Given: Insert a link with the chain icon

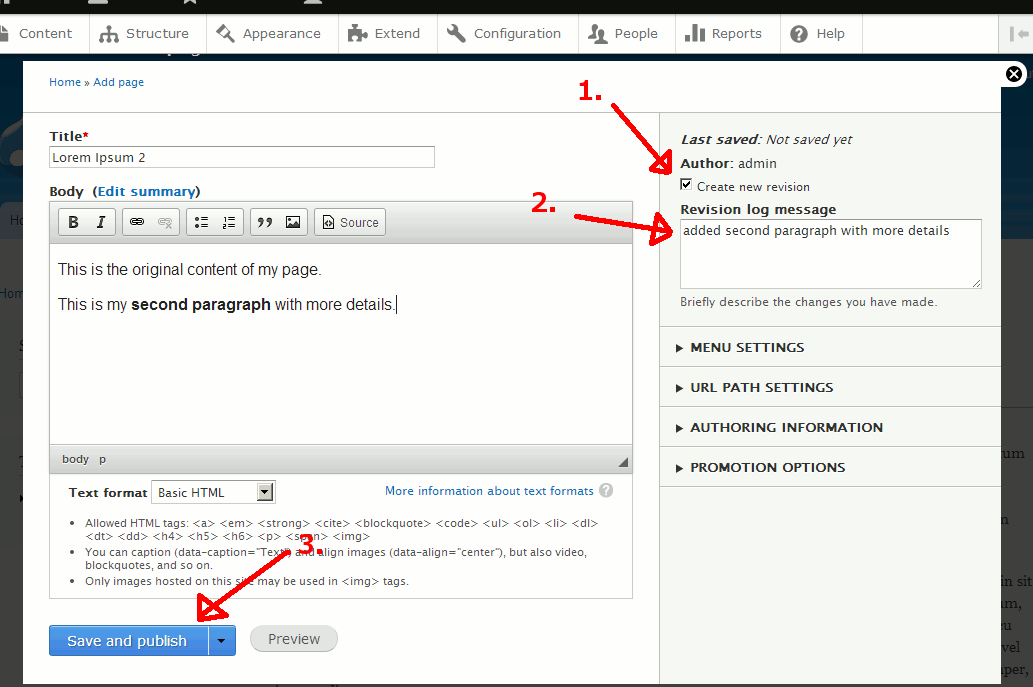Looking at the screenshot, I should (136, 223).
